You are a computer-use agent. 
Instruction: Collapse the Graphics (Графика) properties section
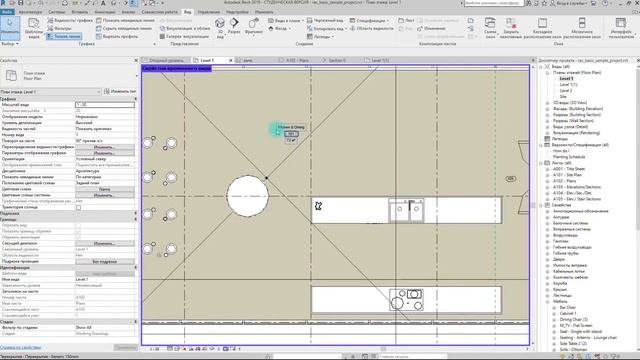tap(136, 99)
